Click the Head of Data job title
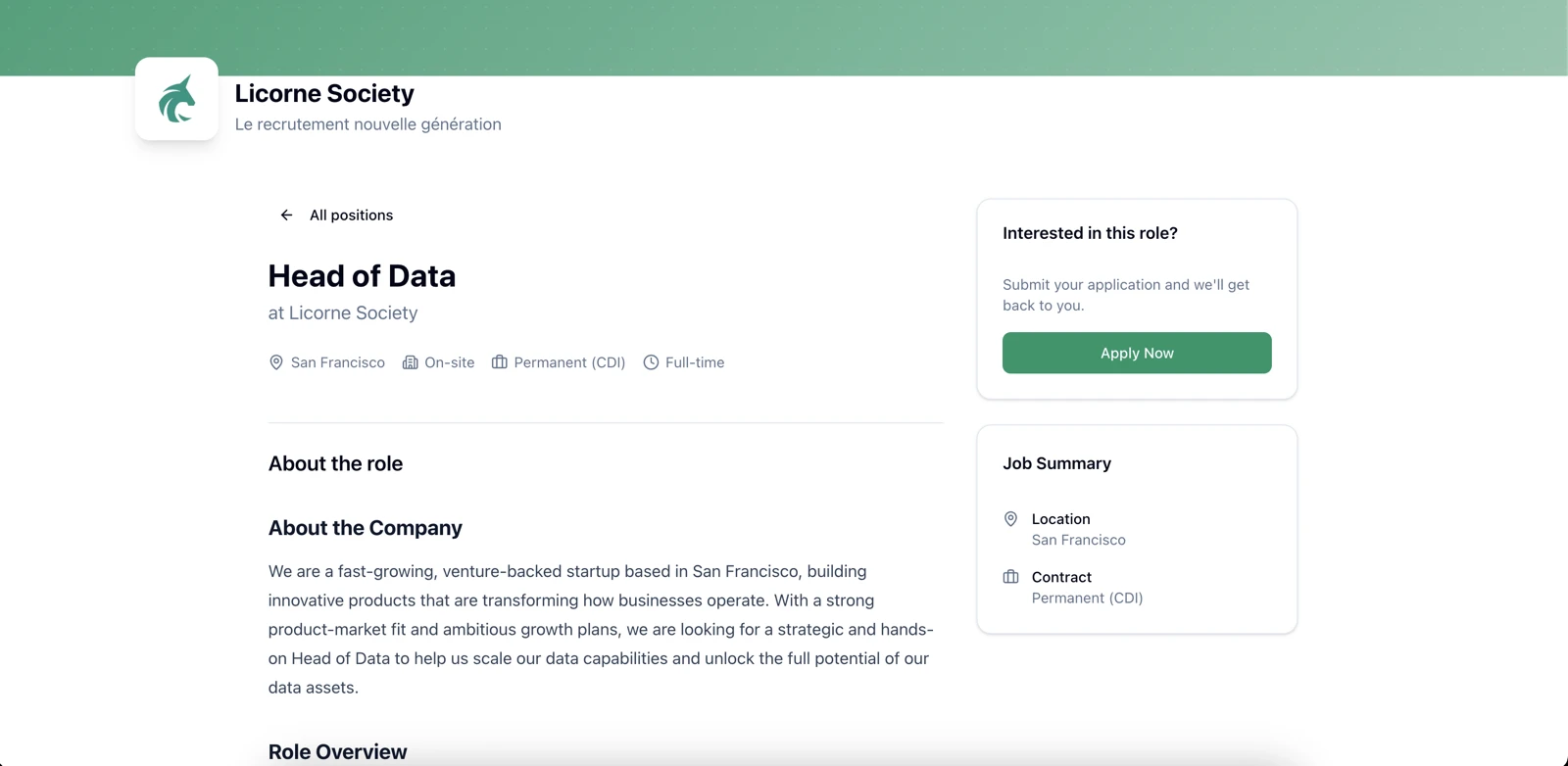This screenshot has width=1568, height=766. tap(362, 276)
